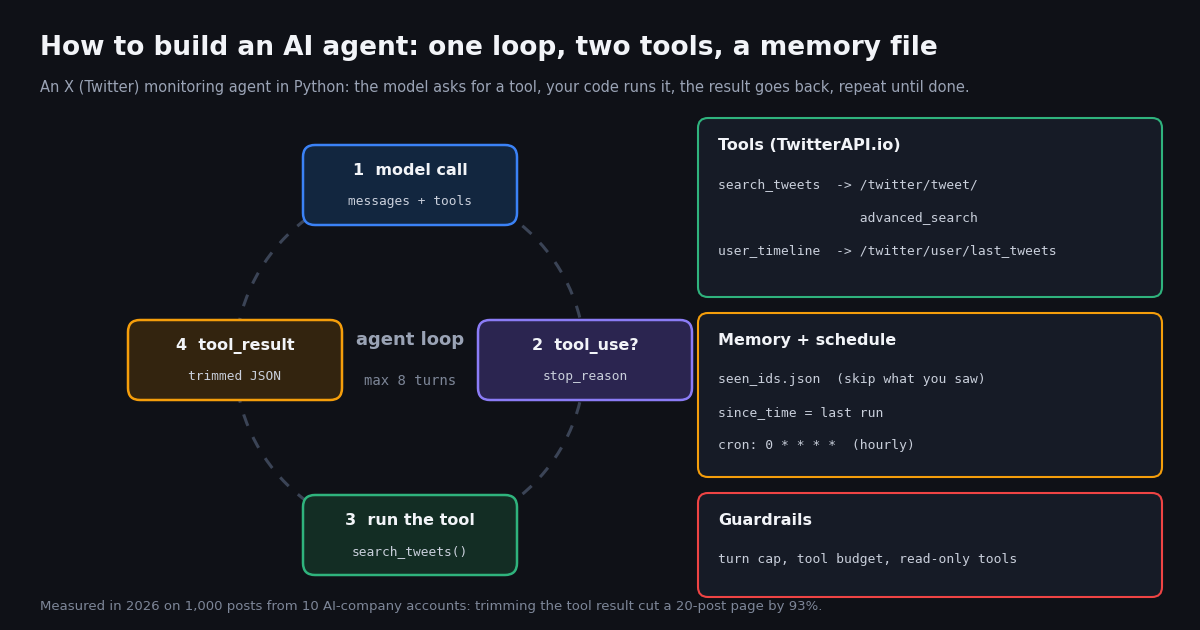
Task: Click the subtitle about X monitoring agent
Action: click(505, 88)
